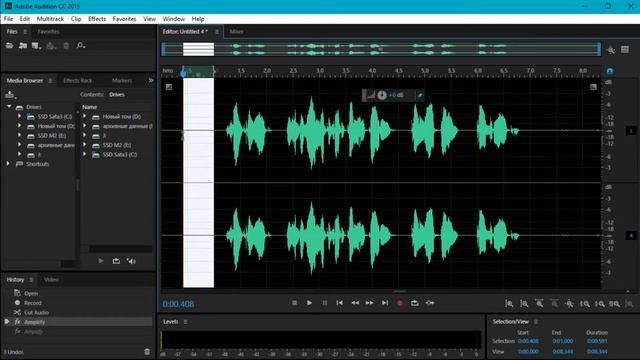
Task: Open the Effects menu
Action: 97,19
